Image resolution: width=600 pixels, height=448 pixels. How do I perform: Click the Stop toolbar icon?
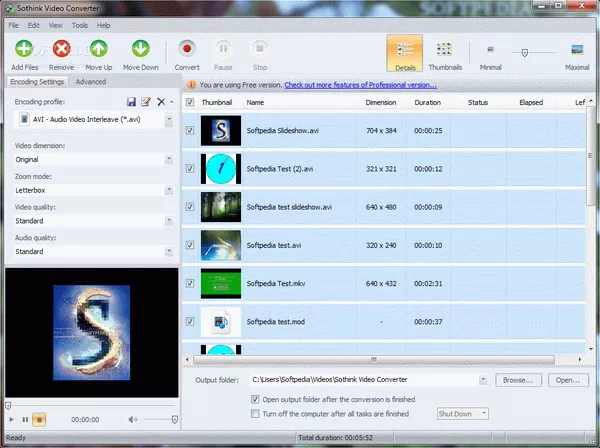click(259, 49)
